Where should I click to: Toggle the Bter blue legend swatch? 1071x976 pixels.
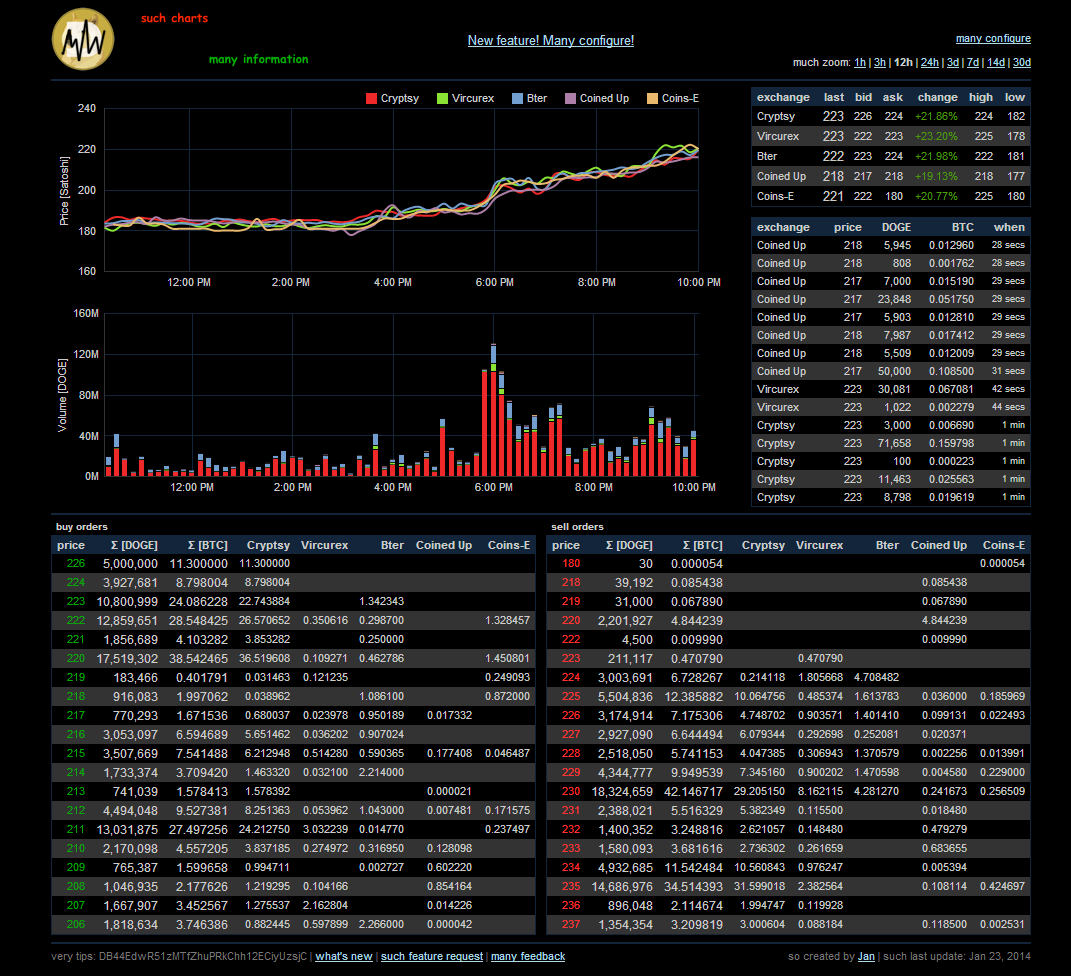(517, 98)
